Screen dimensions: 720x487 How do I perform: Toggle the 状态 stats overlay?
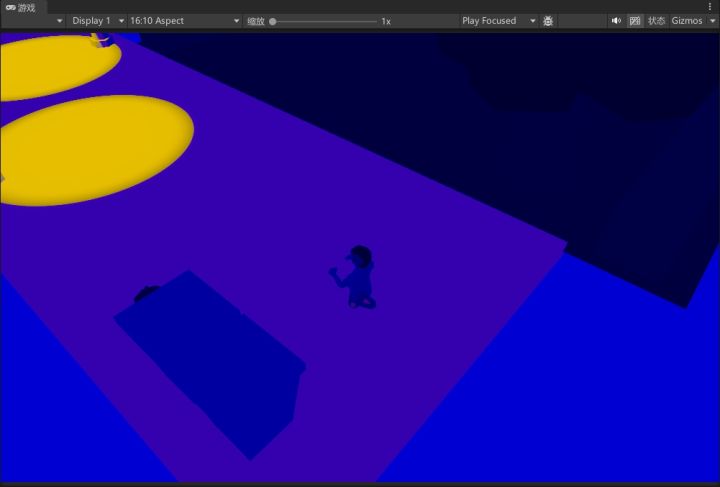(x=656, y=21)
